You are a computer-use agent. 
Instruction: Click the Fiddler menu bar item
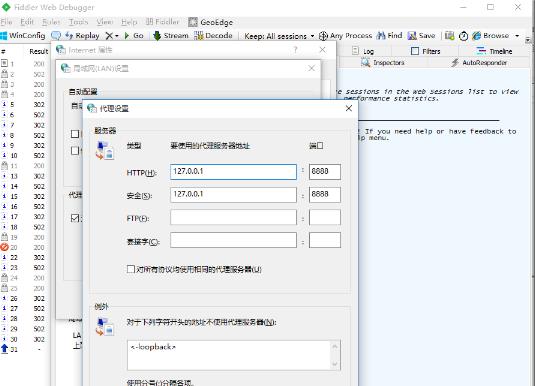coord(162,22)
